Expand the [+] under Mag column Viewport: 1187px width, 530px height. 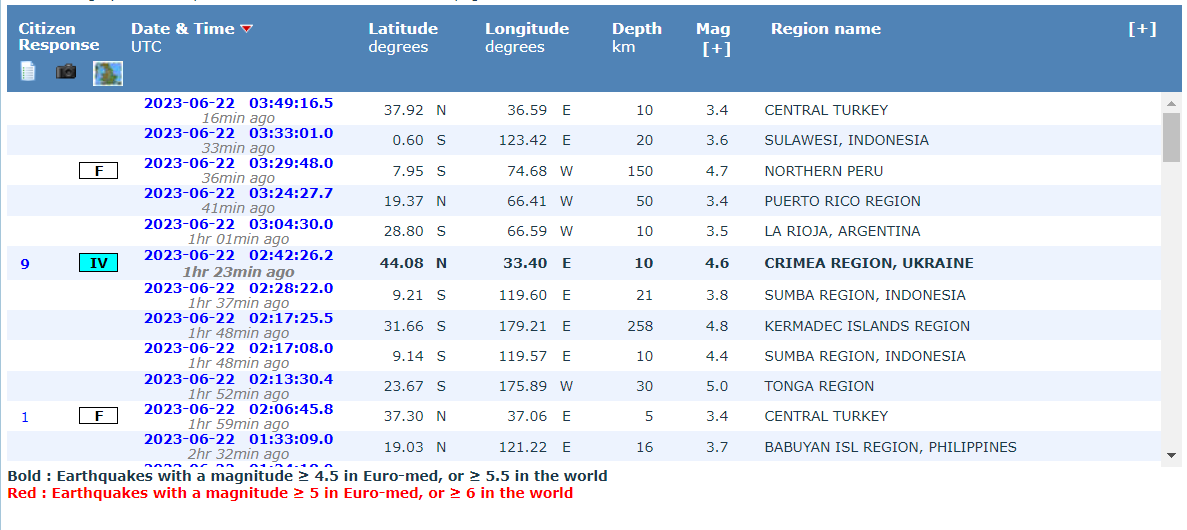pos(716,49)
